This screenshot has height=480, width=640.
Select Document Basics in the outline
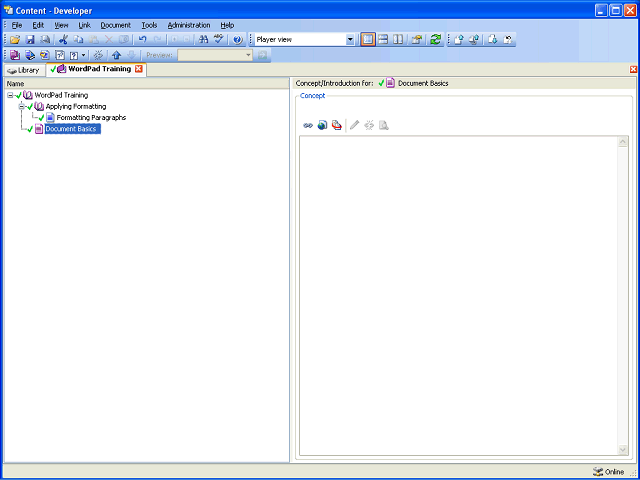pyautogui.click(x=71, y=129)
